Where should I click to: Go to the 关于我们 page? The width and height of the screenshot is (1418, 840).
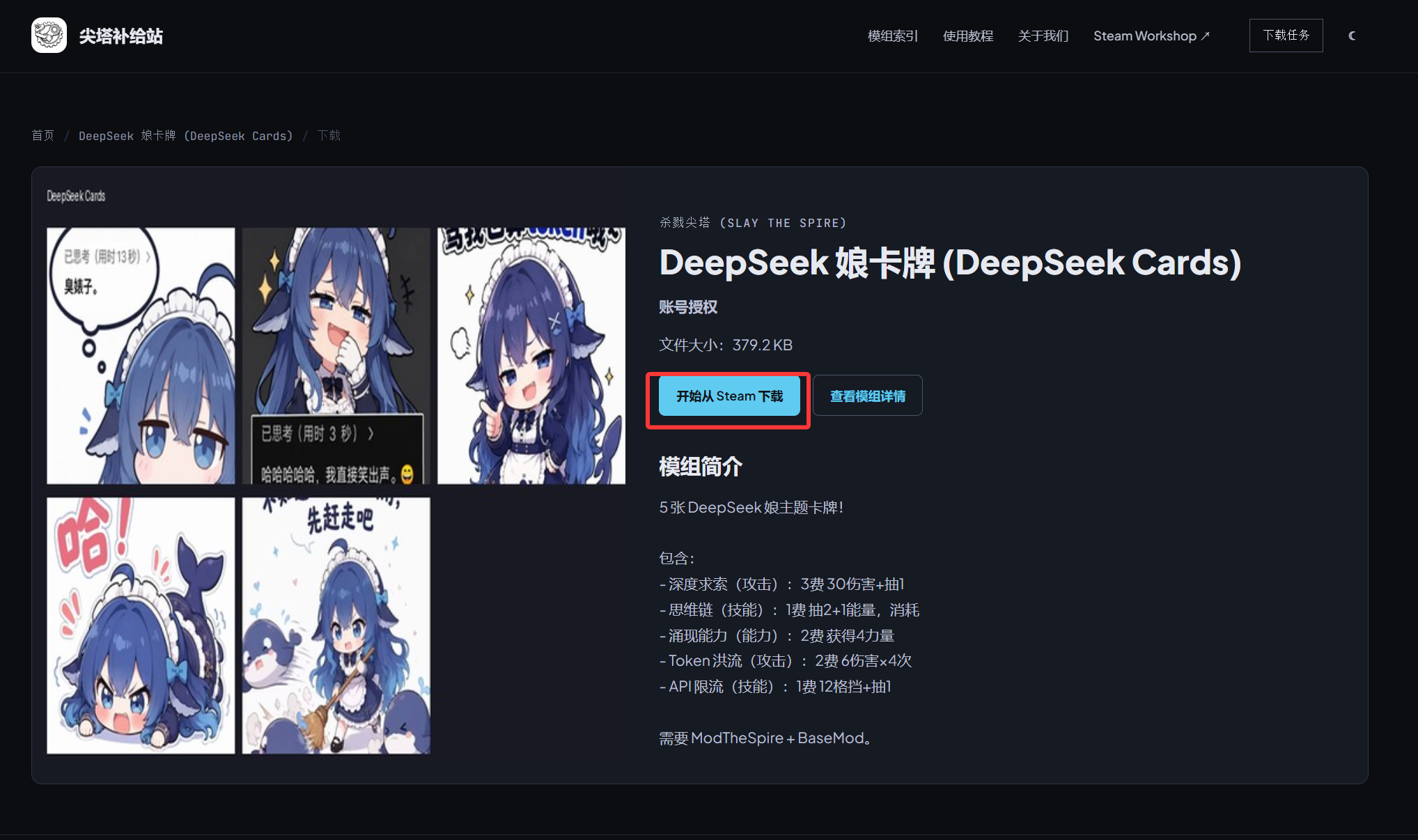[1043, 36]
